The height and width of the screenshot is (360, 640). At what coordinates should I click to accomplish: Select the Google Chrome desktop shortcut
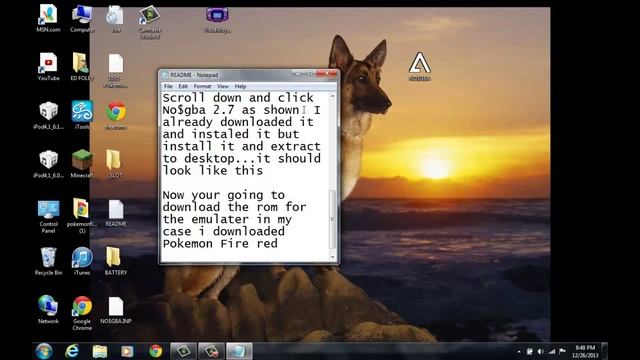click(82, 312)
